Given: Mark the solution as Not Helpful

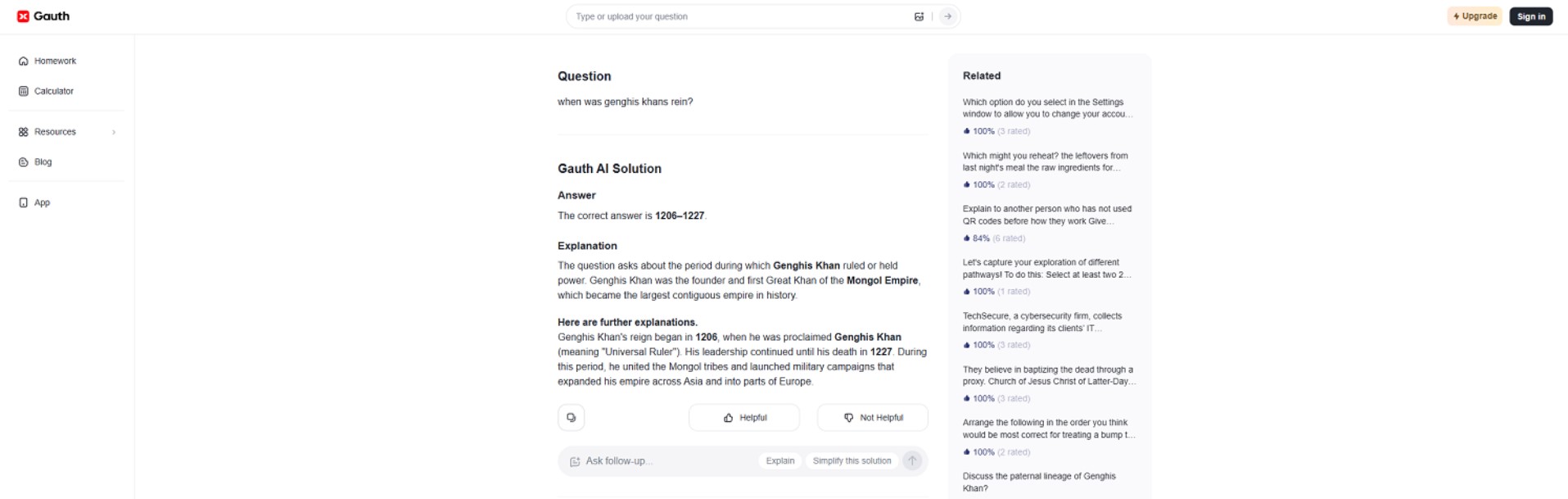Looking at the screenshot, I should pyautogui.click(x=873, y=418).
